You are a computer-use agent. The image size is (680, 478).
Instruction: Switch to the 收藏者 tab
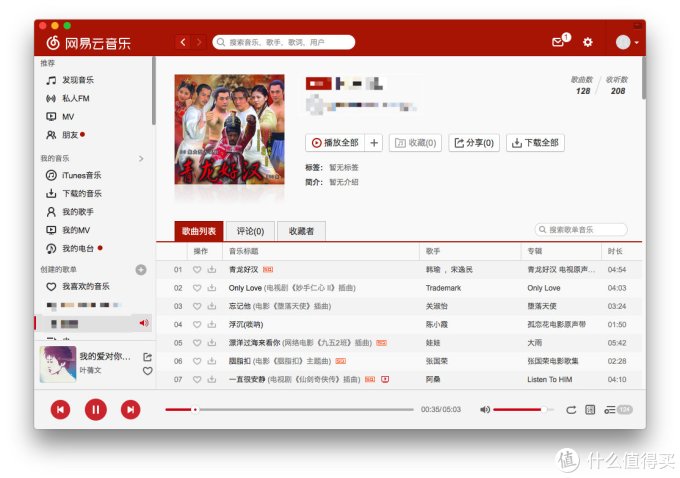[301, 231]
